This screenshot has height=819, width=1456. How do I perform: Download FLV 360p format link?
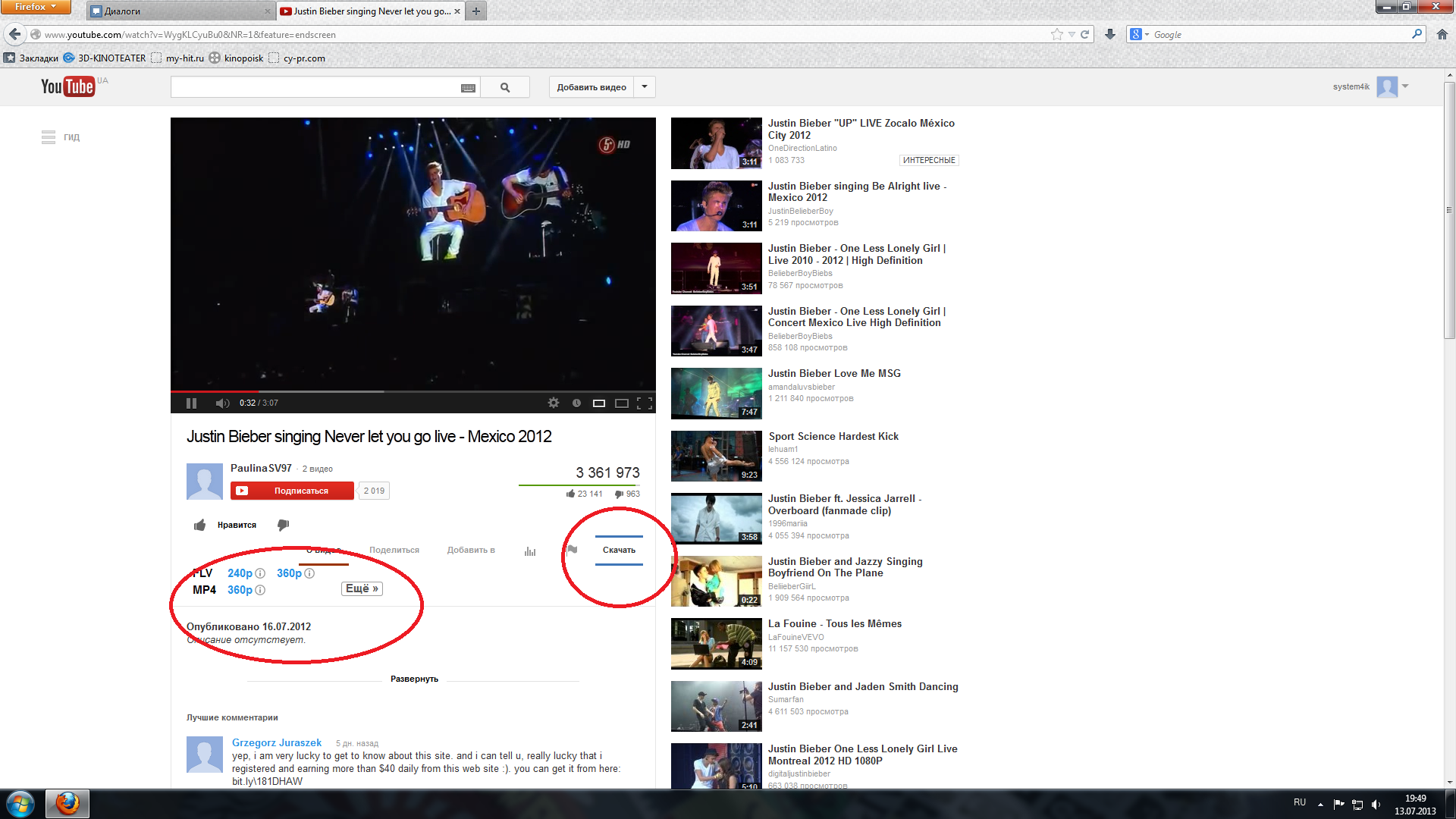click(x=289, y=573)
